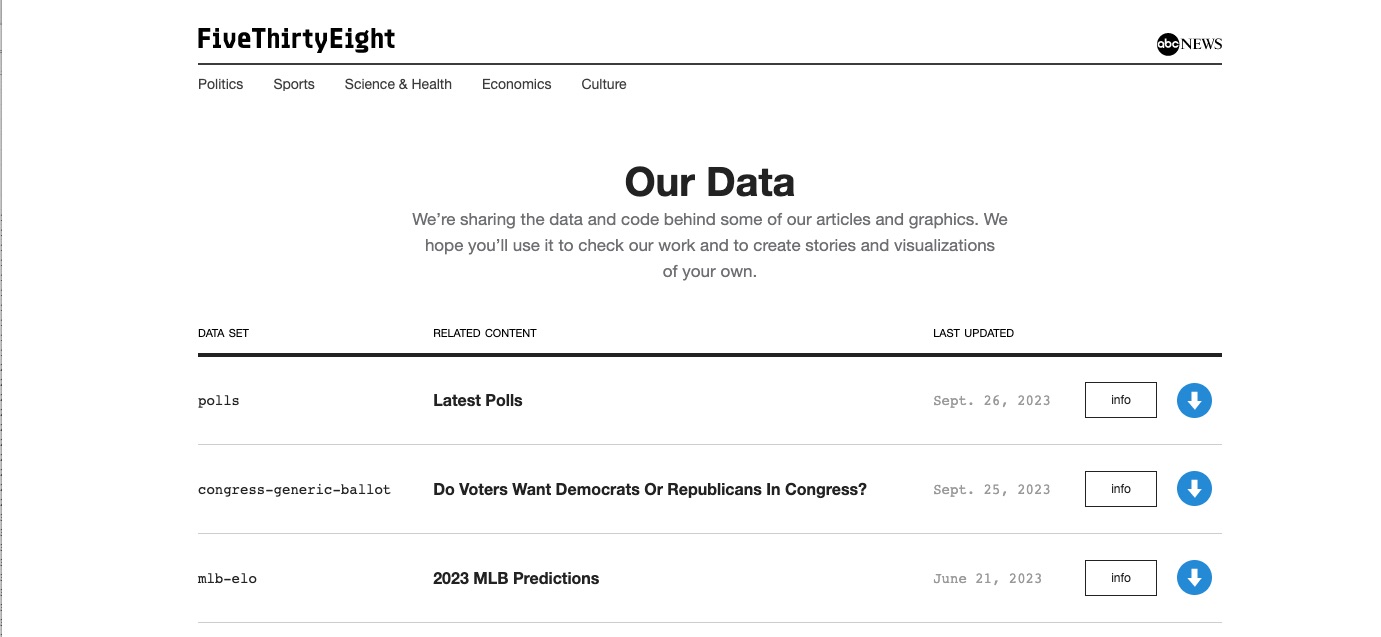Image resolution: width=1381 pixels, height=637 pixels.
Task: Open the Sports section
Action: click(293, 84)
